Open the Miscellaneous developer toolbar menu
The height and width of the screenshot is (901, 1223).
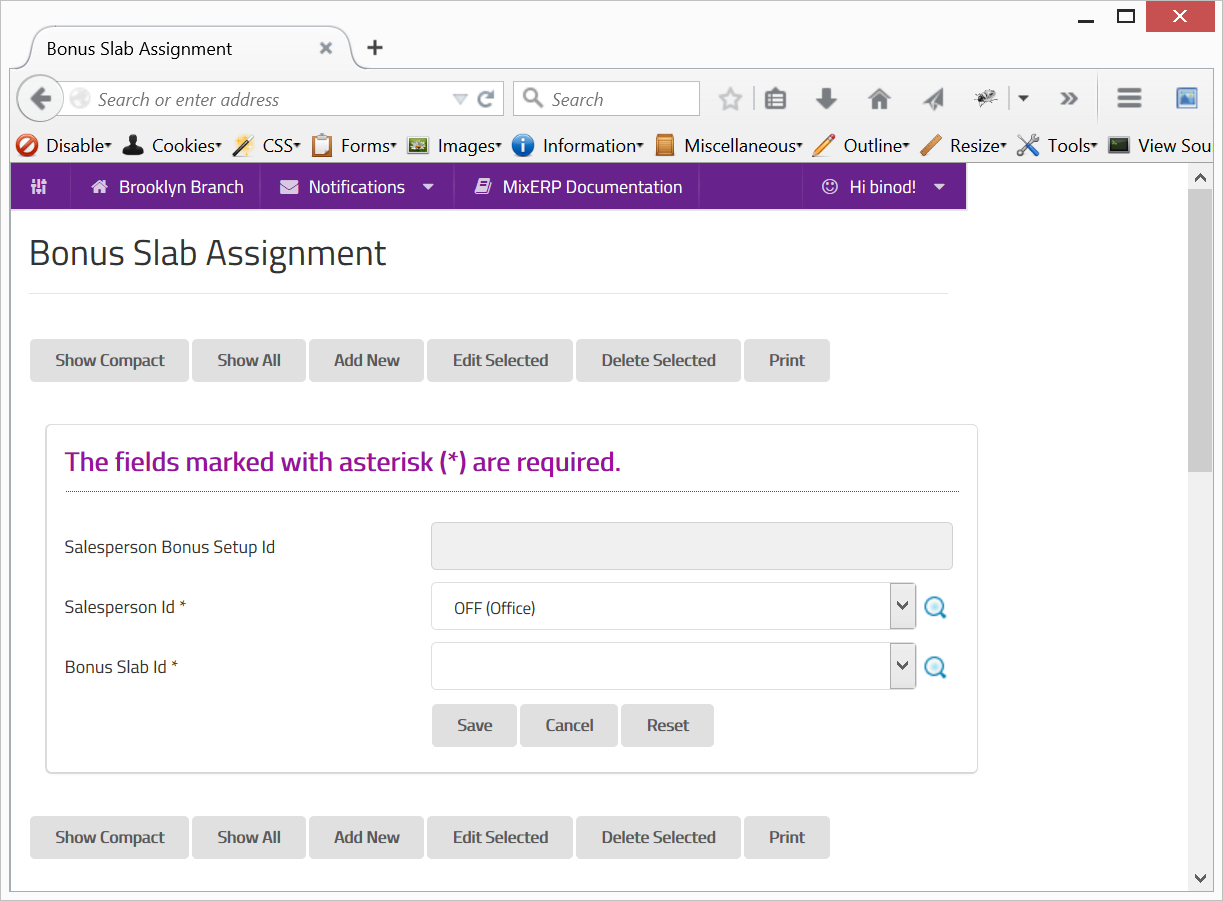pyautogui.click(x=729, y=146)
